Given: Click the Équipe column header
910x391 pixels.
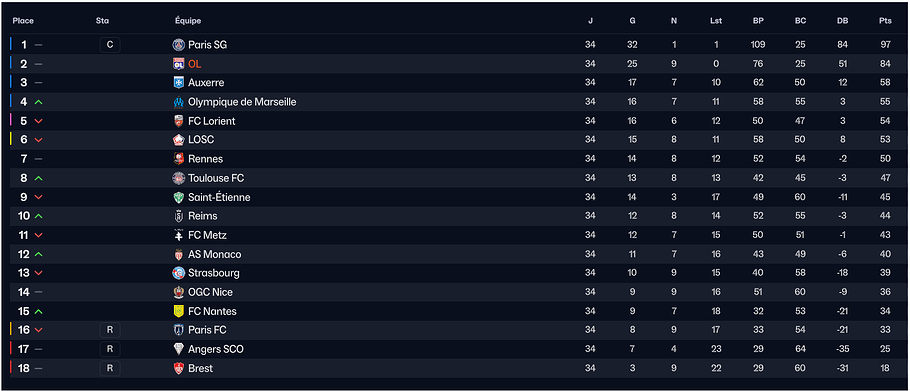Looking at the screenshot, I should [x=188, y=21].
